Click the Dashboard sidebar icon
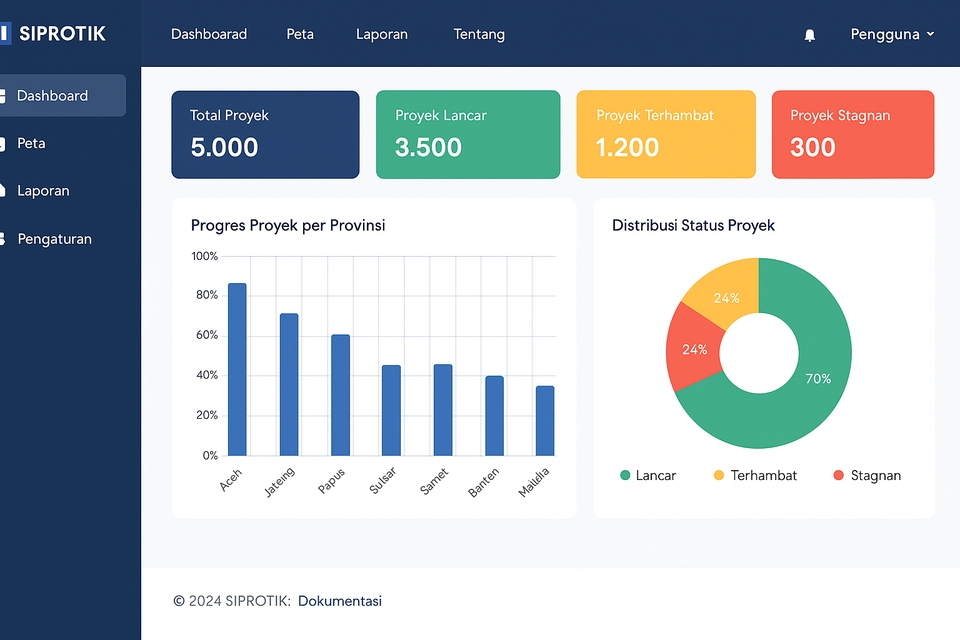Viewport: 960px width, 640px height. 3,96
